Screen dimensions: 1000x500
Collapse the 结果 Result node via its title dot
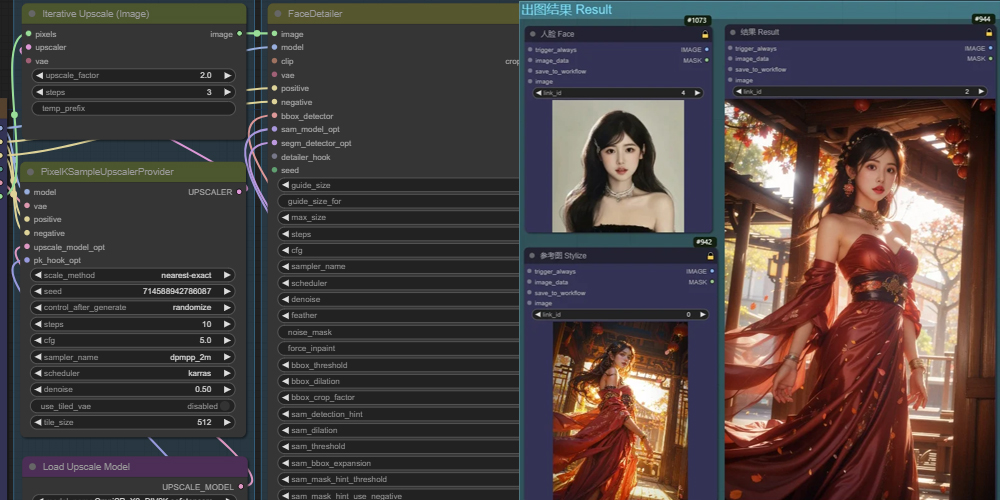point(733,33)
